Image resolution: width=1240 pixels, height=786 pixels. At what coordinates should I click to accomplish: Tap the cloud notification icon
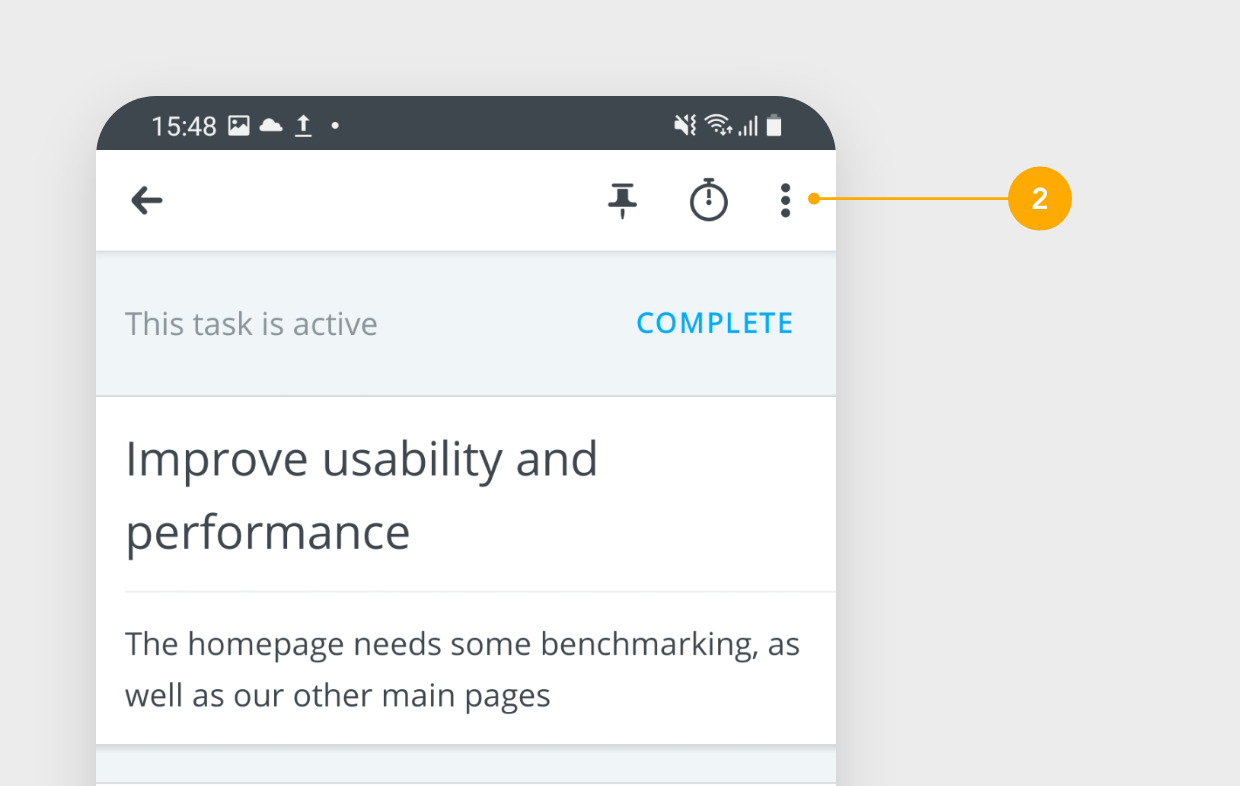(x=271, y=125)
